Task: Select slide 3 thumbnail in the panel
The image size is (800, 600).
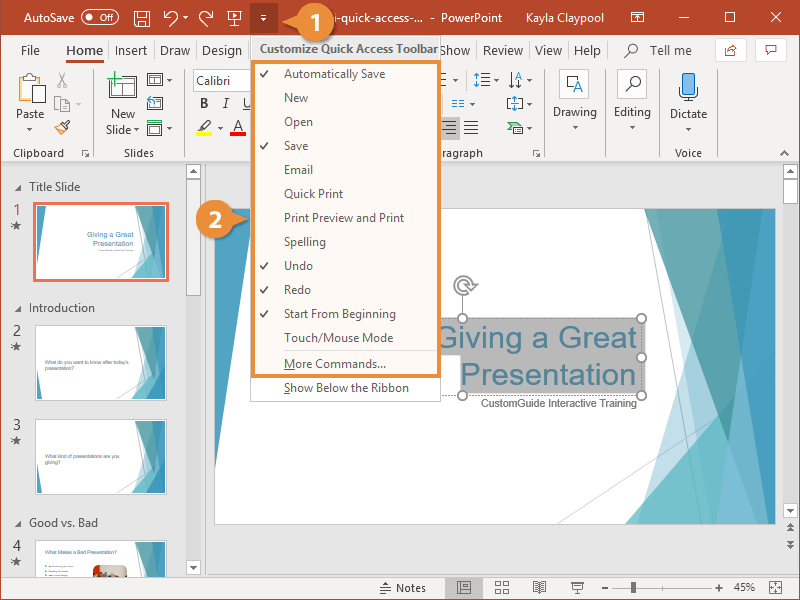Action: click(x=100, y=457)
